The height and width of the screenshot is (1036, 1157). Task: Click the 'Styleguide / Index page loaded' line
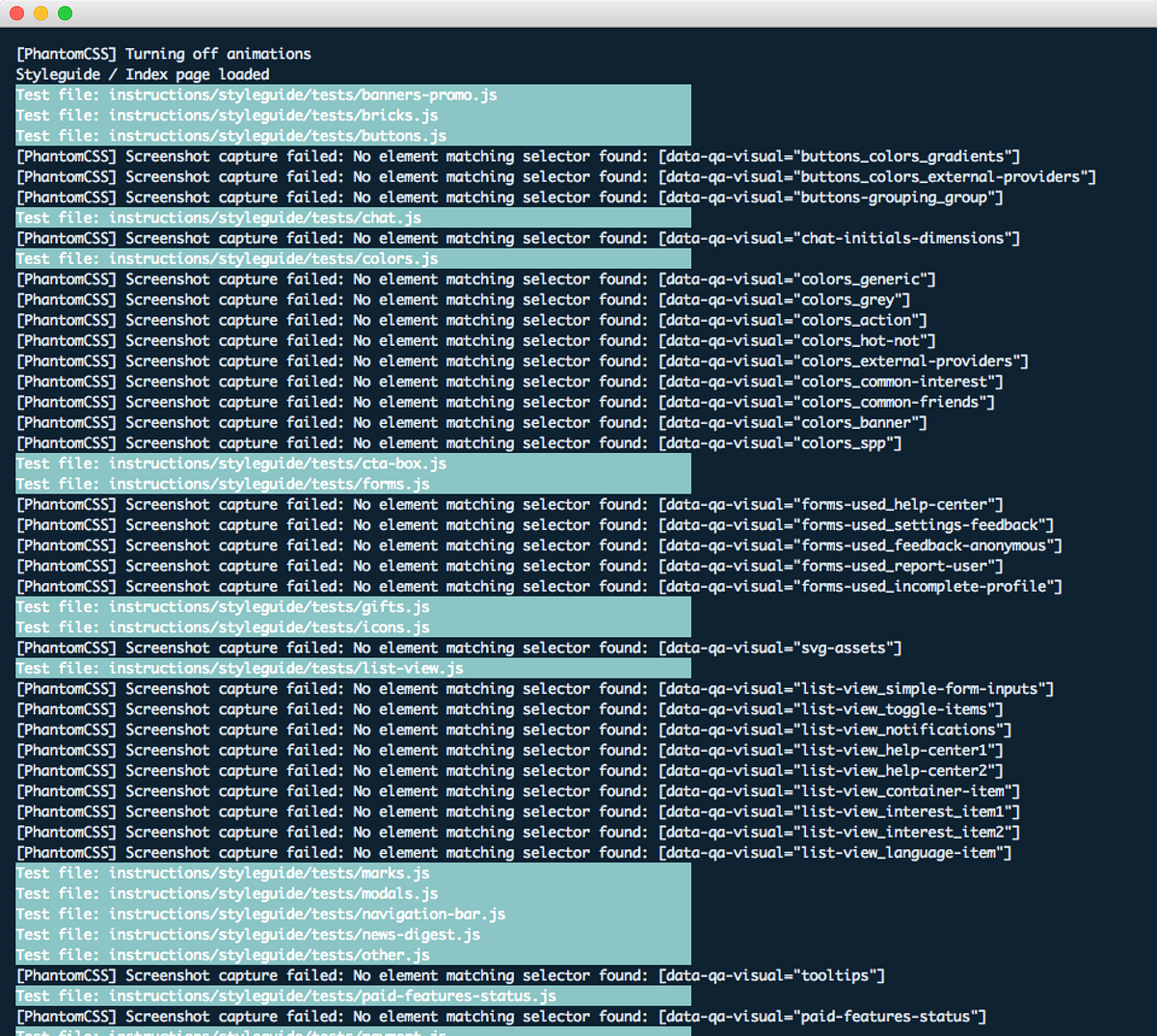click(x=143, y=74)
